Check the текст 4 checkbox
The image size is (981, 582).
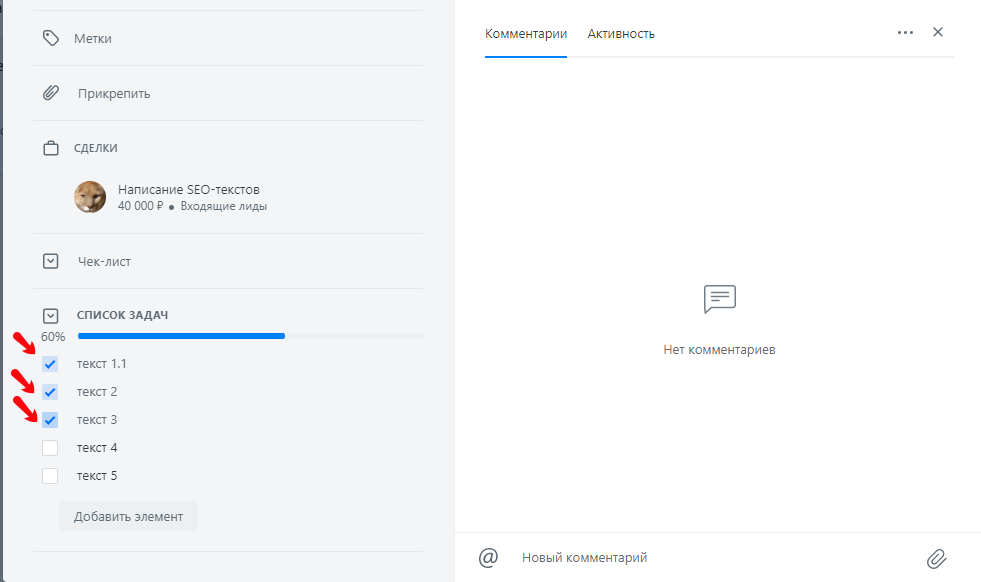(50, 448)
